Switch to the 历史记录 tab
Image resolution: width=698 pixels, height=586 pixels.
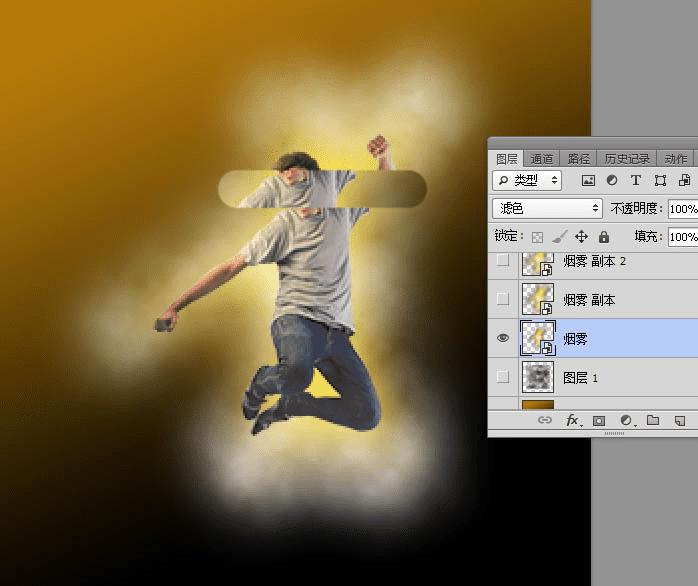(x=627, y=159)
